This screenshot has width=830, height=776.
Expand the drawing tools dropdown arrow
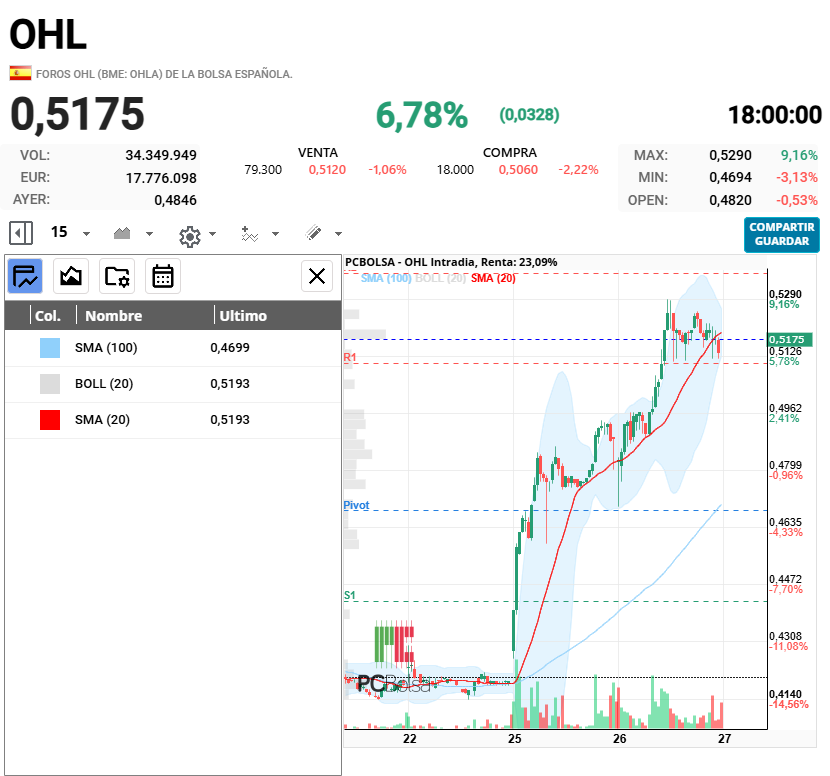pyautogui.click(x=338, y=233)
